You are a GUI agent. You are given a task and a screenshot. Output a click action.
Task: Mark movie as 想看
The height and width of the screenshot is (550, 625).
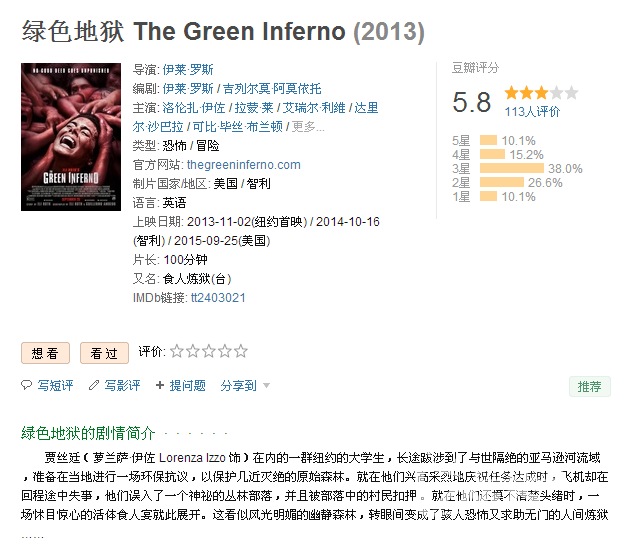click(45, 353)
